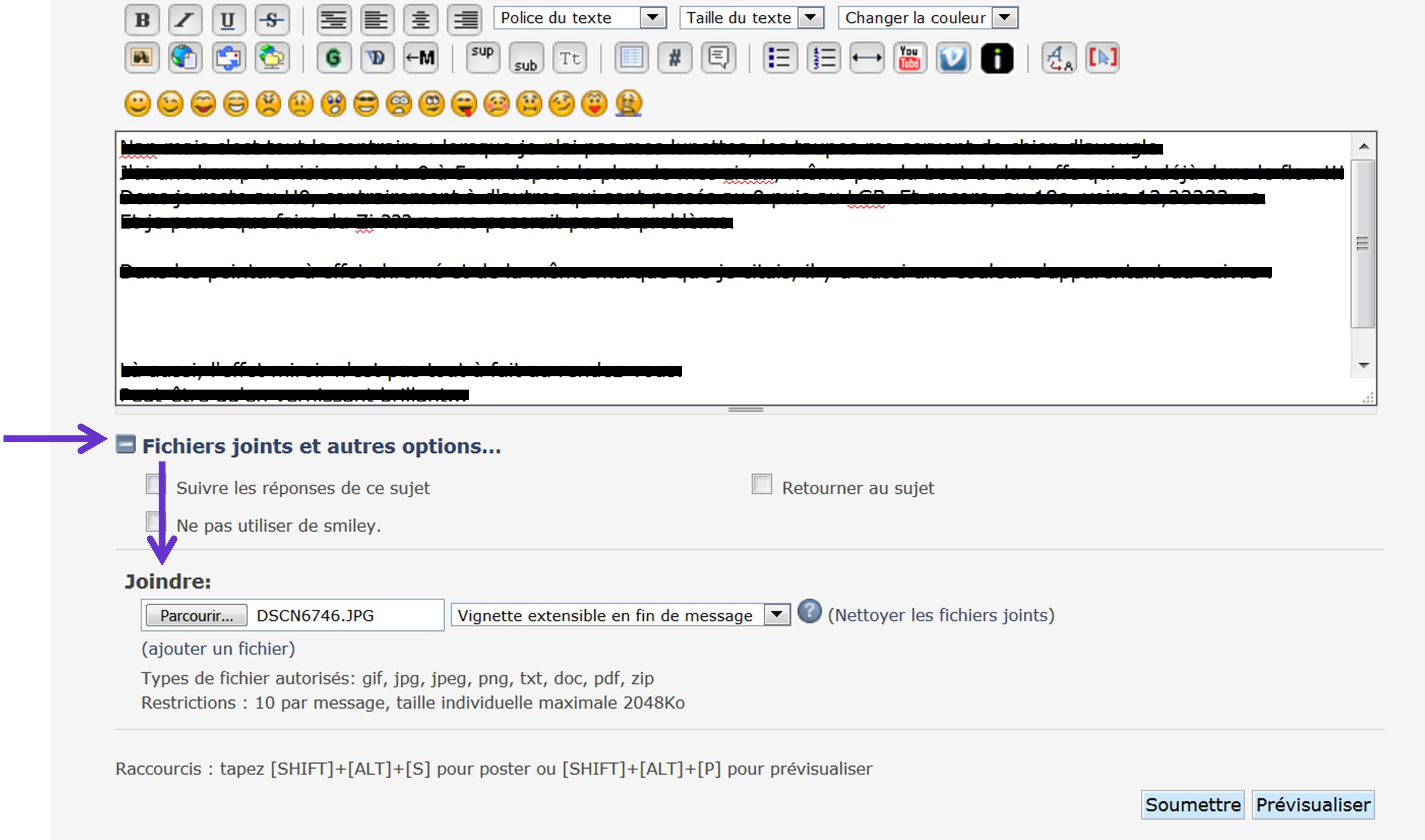Viewport: 1425px width, 840px height.
Task: Click the Parcourir... file browse button
Action: [x=197, y=616]
